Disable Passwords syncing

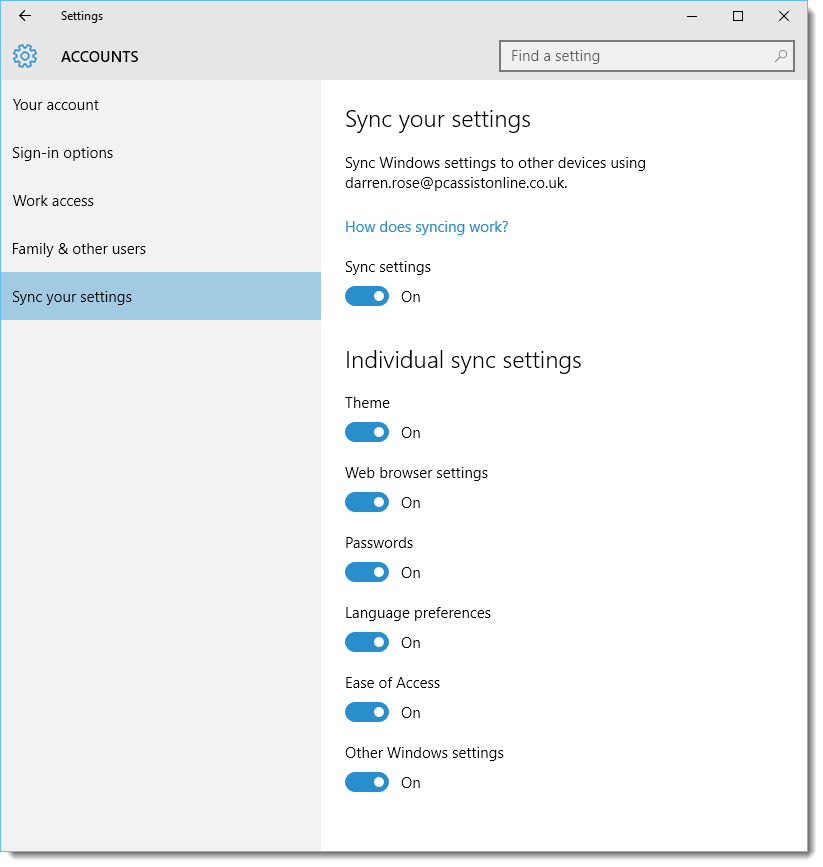(367, 572)
